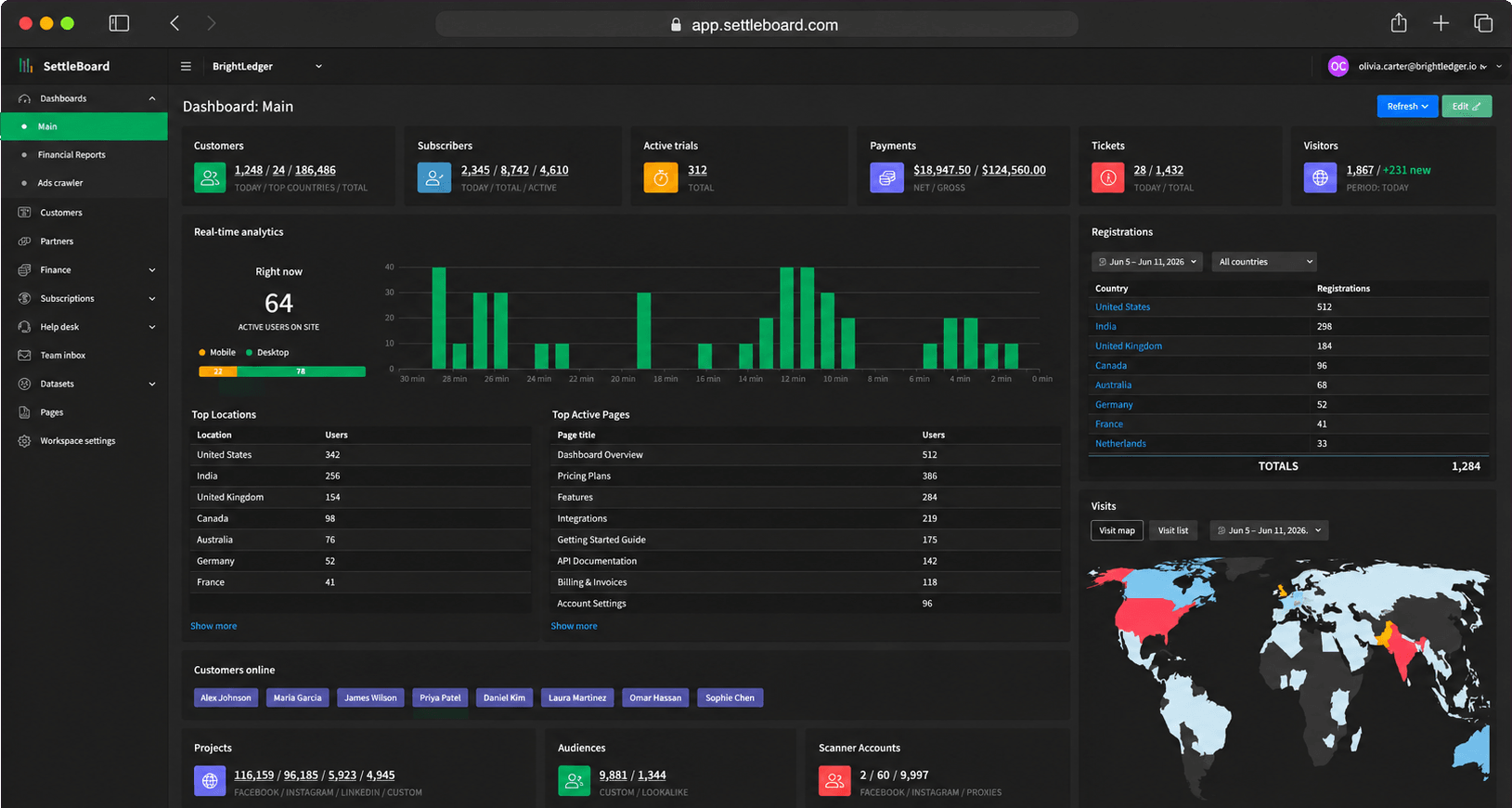Viewport: 1512px width, 808px height.
Task: Switch to the Visit list view
Action: (x=1173, y=530)
